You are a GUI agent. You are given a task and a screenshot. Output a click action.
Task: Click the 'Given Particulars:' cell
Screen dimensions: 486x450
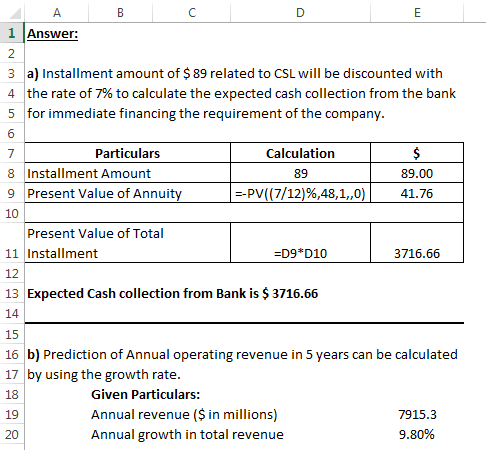click(146, 394)
